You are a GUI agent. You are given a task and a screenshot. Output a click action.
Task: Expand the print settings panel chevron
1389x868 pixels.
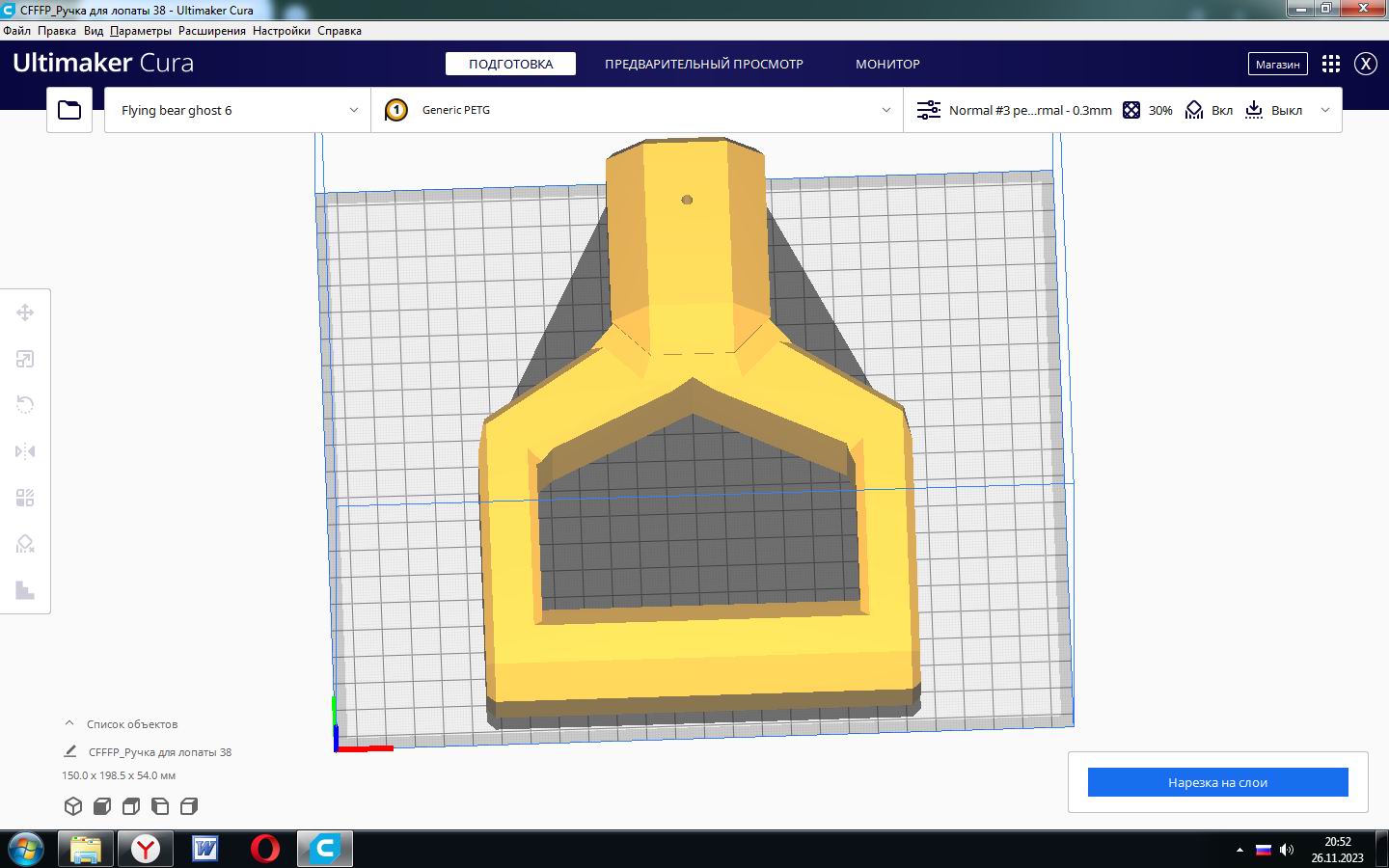[x=1325, y=110]
